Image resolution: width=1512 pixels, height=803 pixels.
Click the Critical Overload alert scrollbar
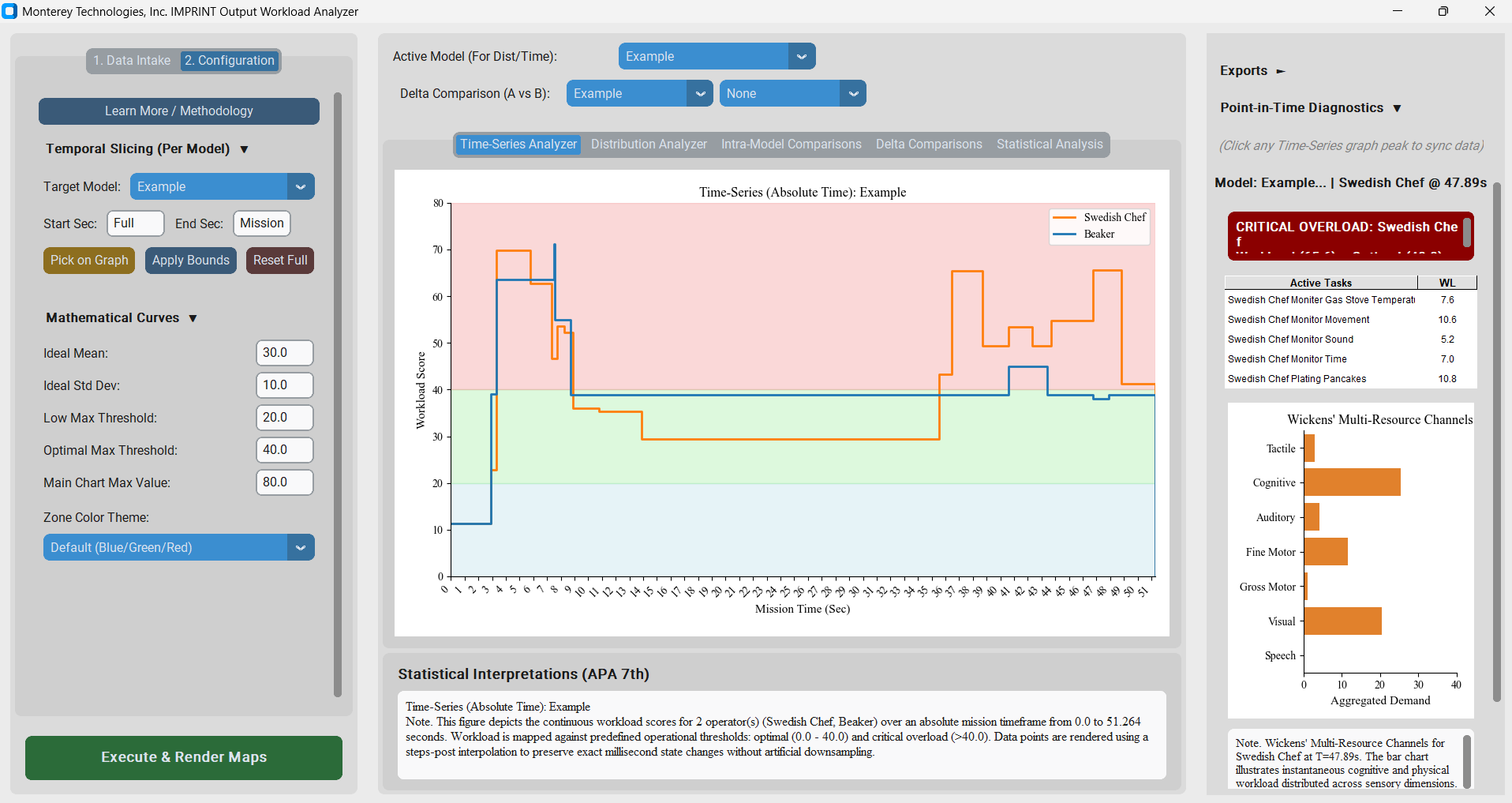point(1467,234)
